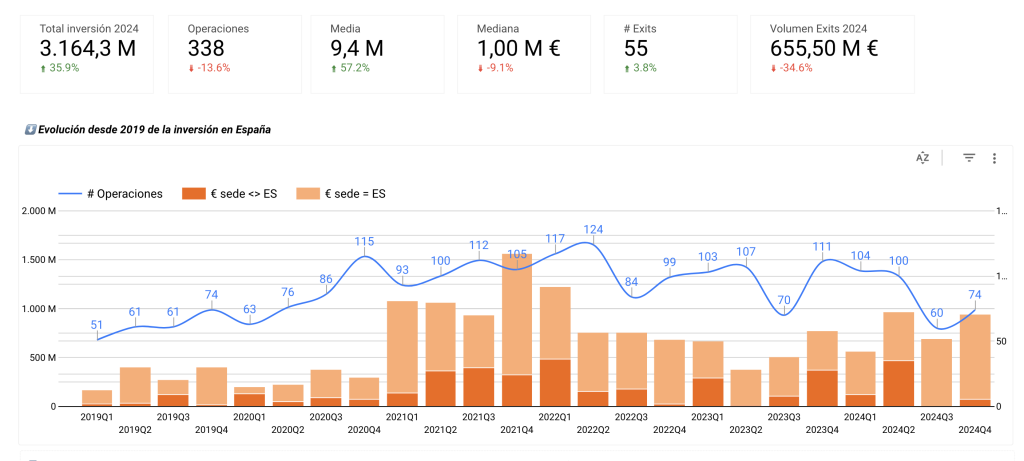Click the 124 data point on line

(593, 243)
